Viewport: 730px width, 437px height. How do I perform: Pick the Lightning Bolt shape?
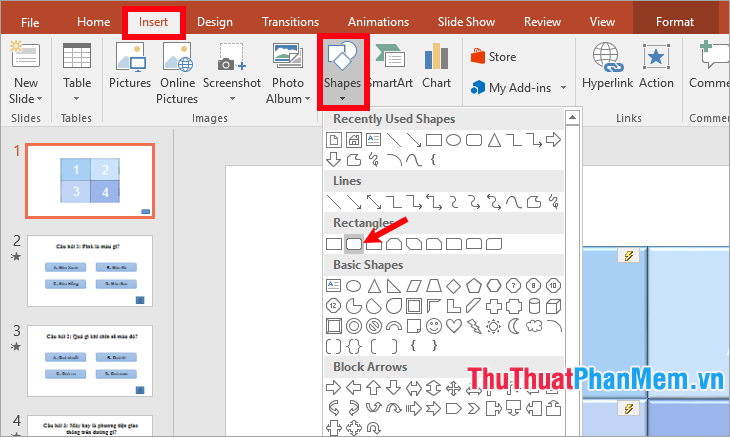pyautogui.click(x=474, y=326)
